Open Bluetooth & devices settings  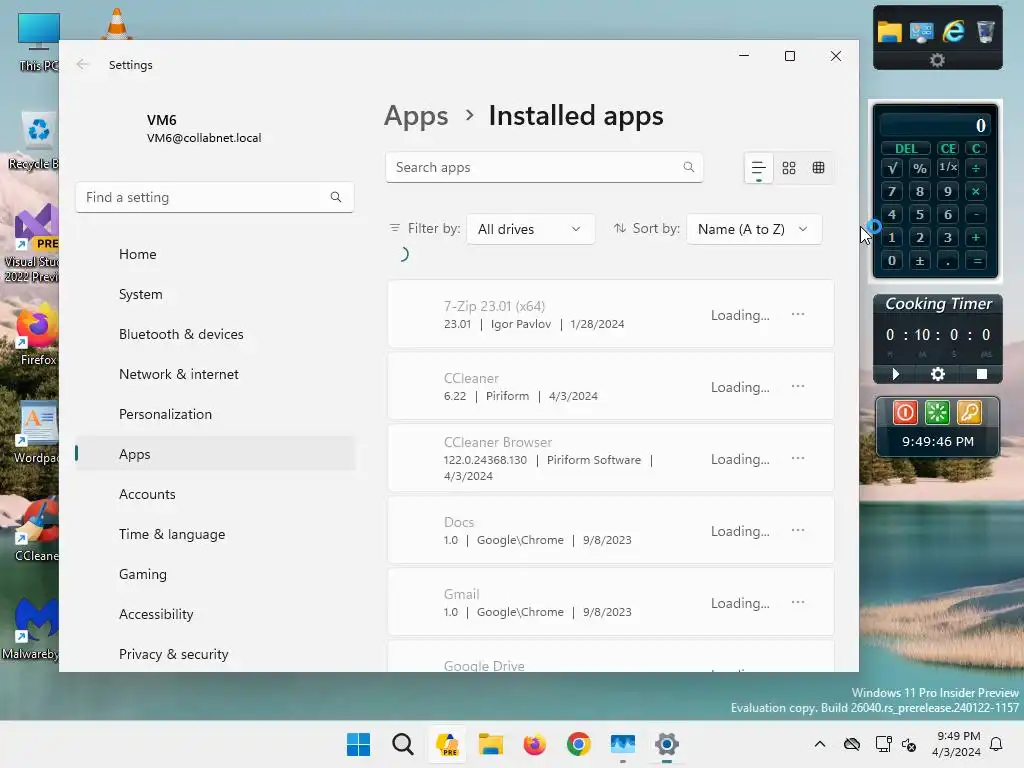pyautogui.click(x=216, y=334)
